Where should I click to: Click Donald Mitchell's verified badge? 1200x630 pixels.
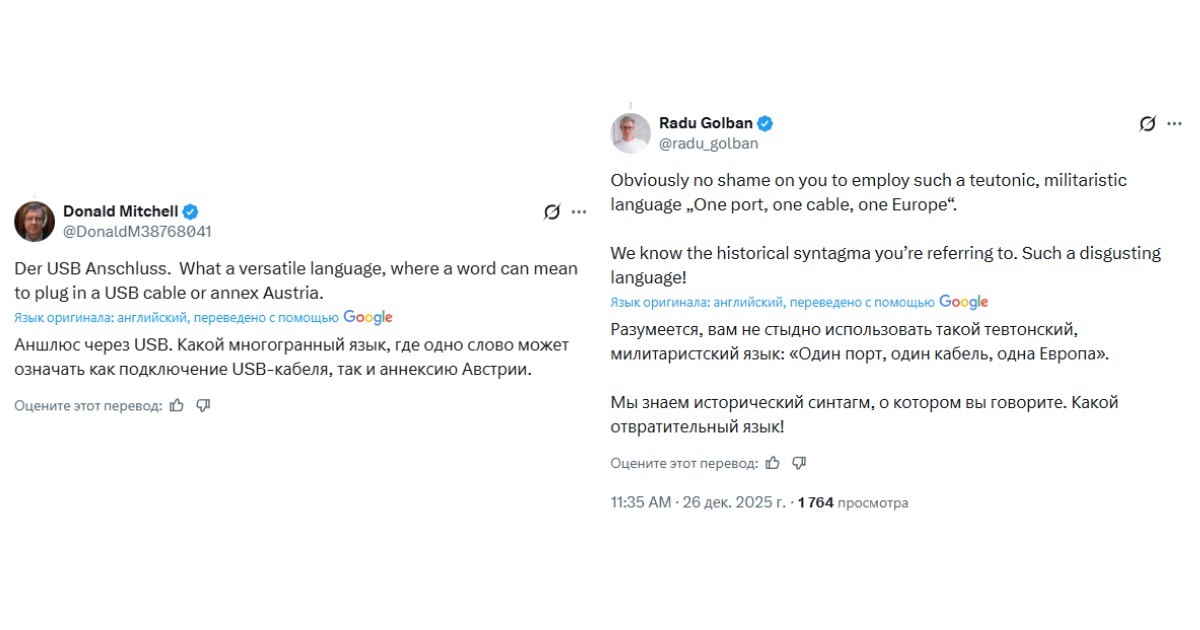[x=190, y=211]
